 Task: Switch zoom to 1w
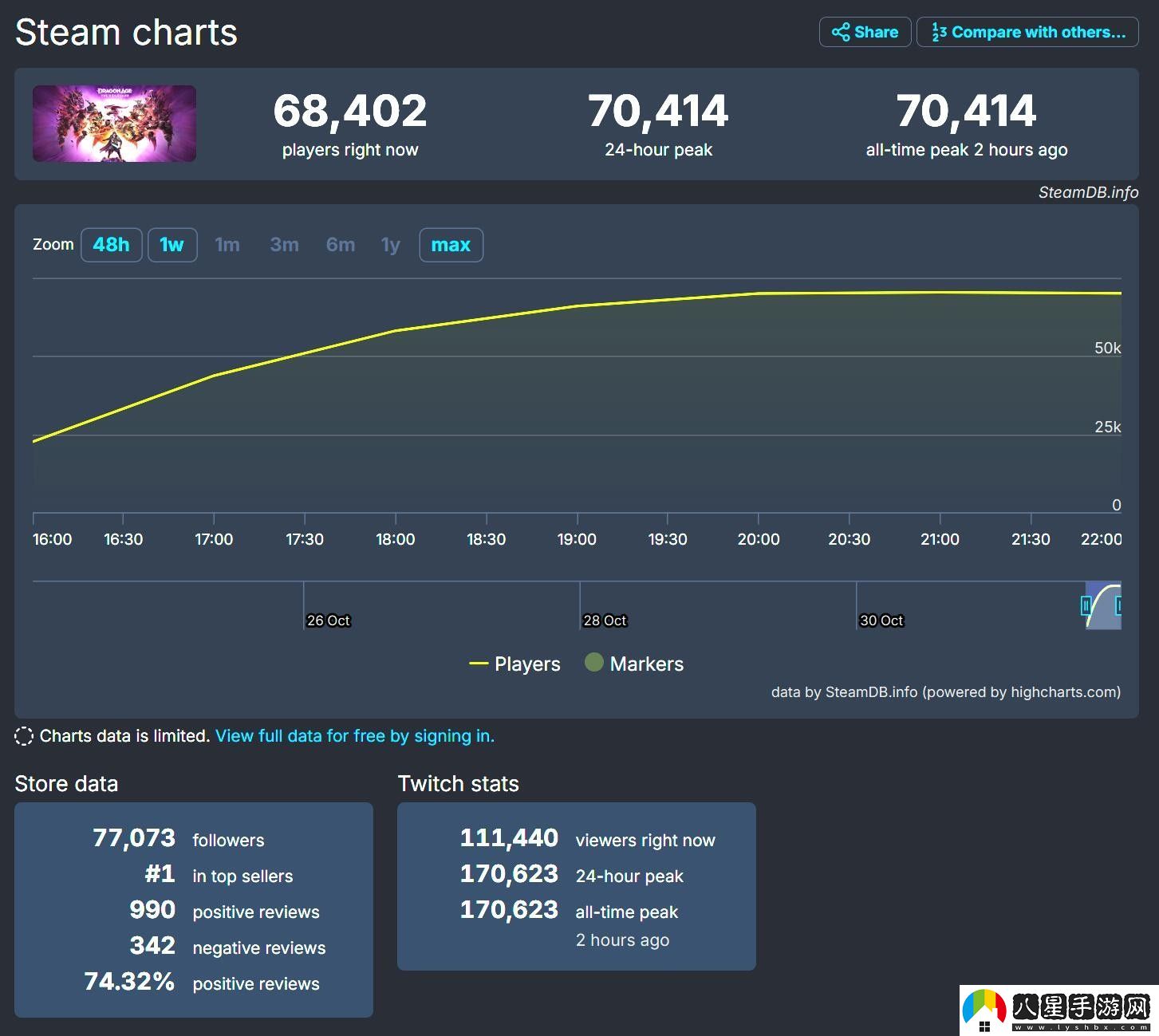(x=172, y=245)
